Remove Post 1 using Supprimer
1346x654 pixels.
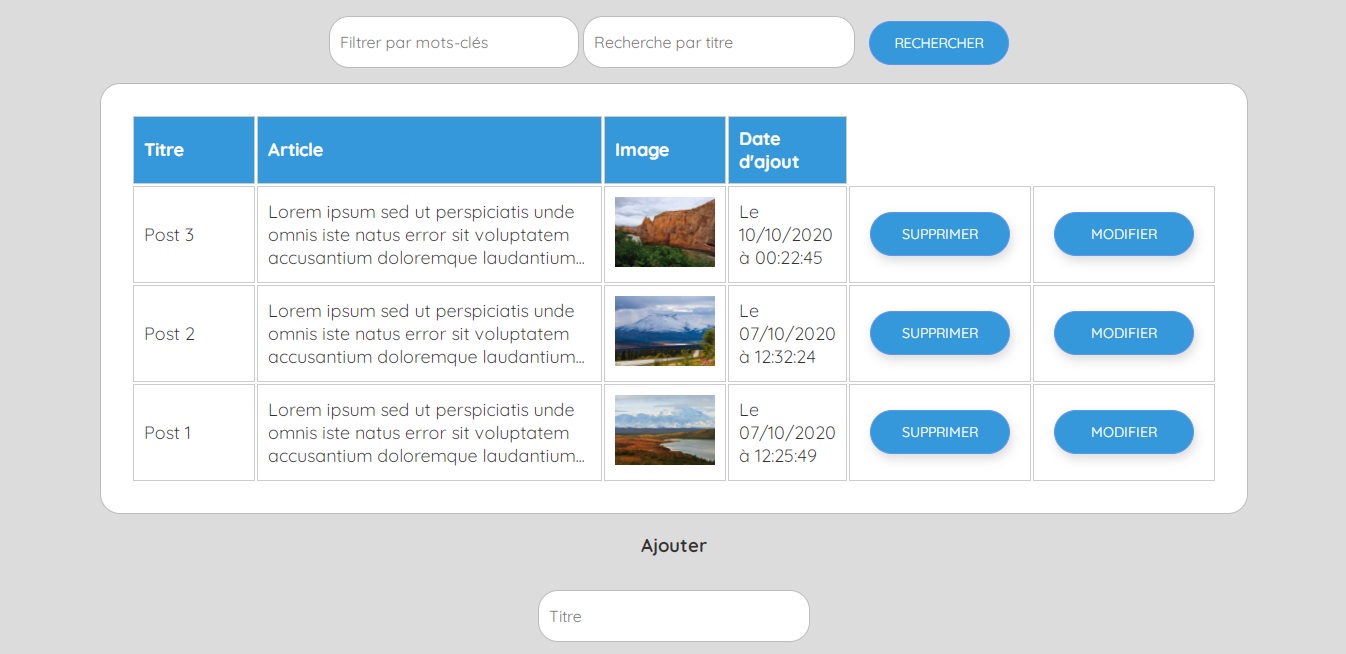[x=939, y=432]
